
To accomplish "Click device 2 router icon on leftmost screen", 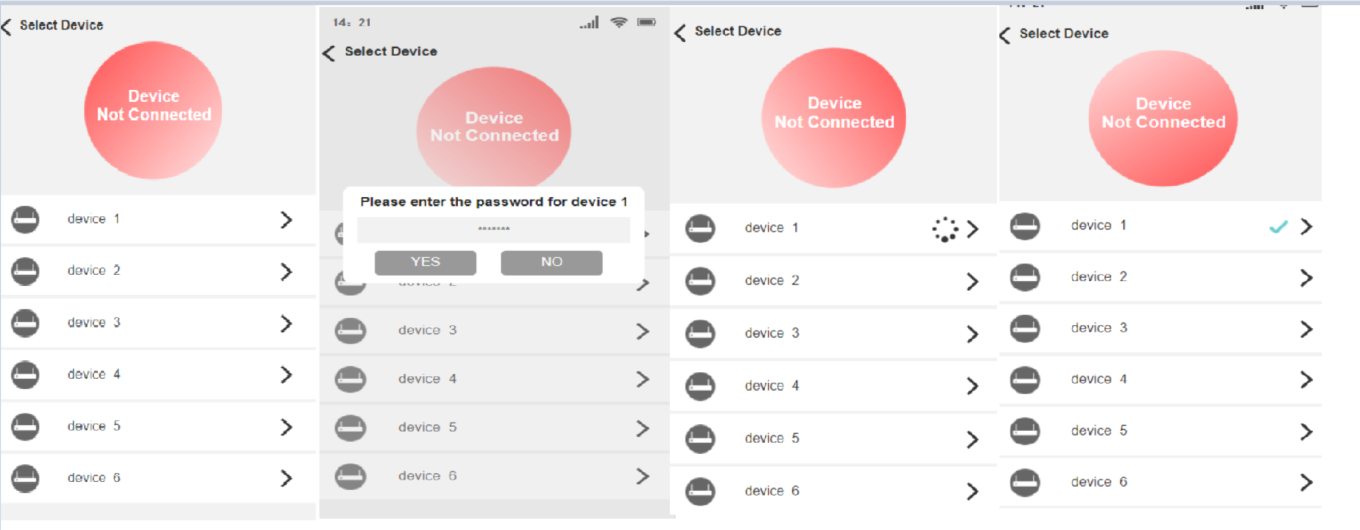I will point(25,271).
